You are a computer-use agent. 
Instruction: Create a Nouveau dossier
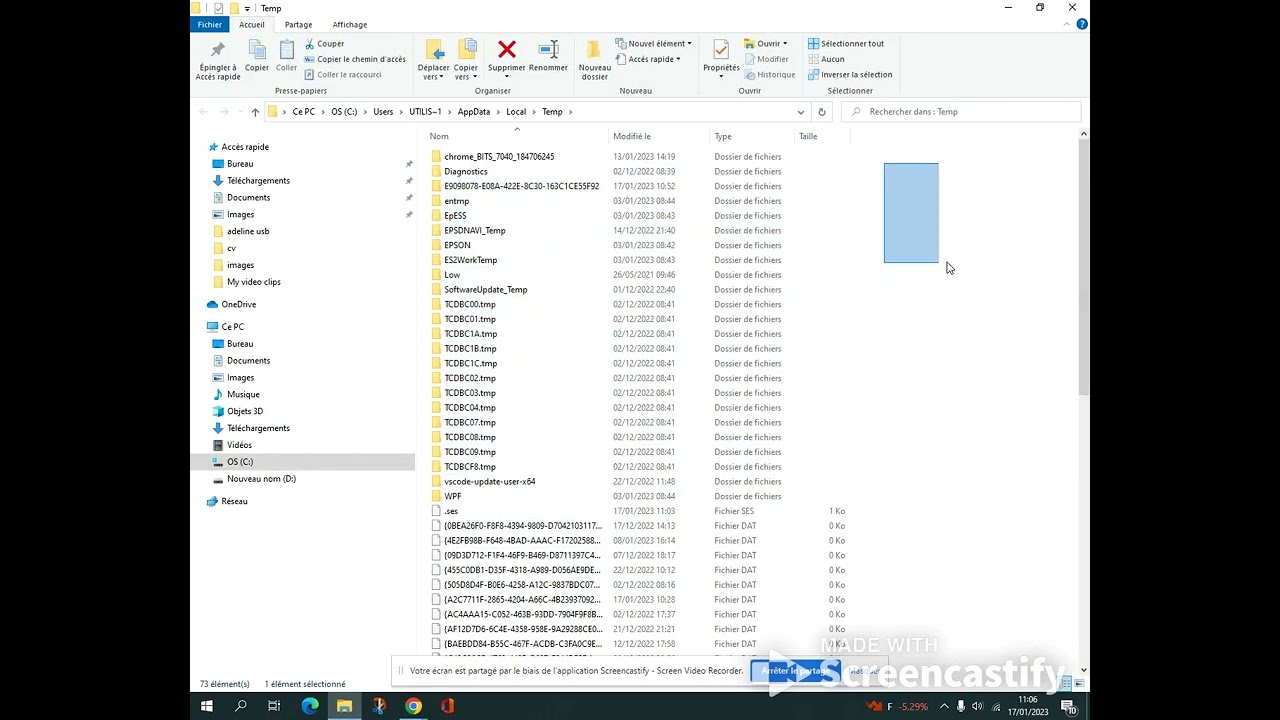594,60
